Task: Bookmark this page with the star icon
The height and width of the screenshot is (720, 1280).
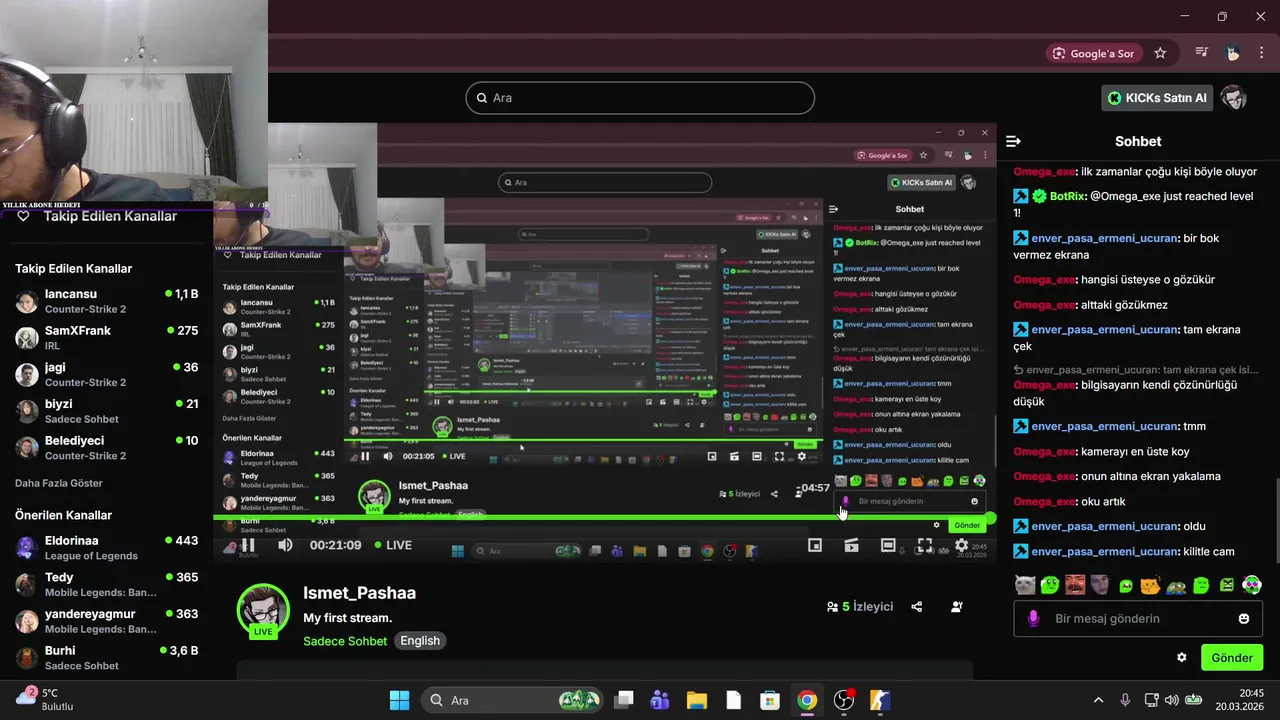Action: click(1160, 53)
